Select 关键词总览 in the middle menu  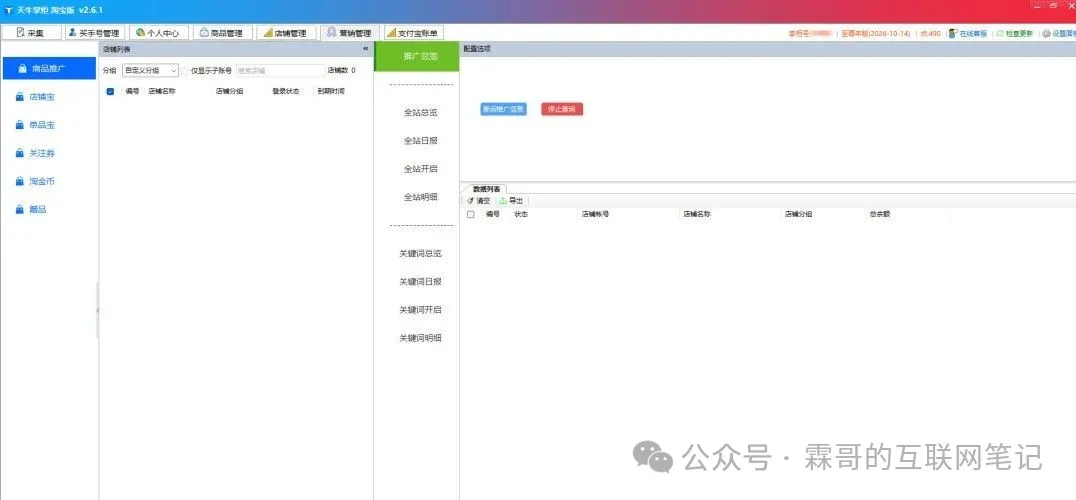click(420, 254)
